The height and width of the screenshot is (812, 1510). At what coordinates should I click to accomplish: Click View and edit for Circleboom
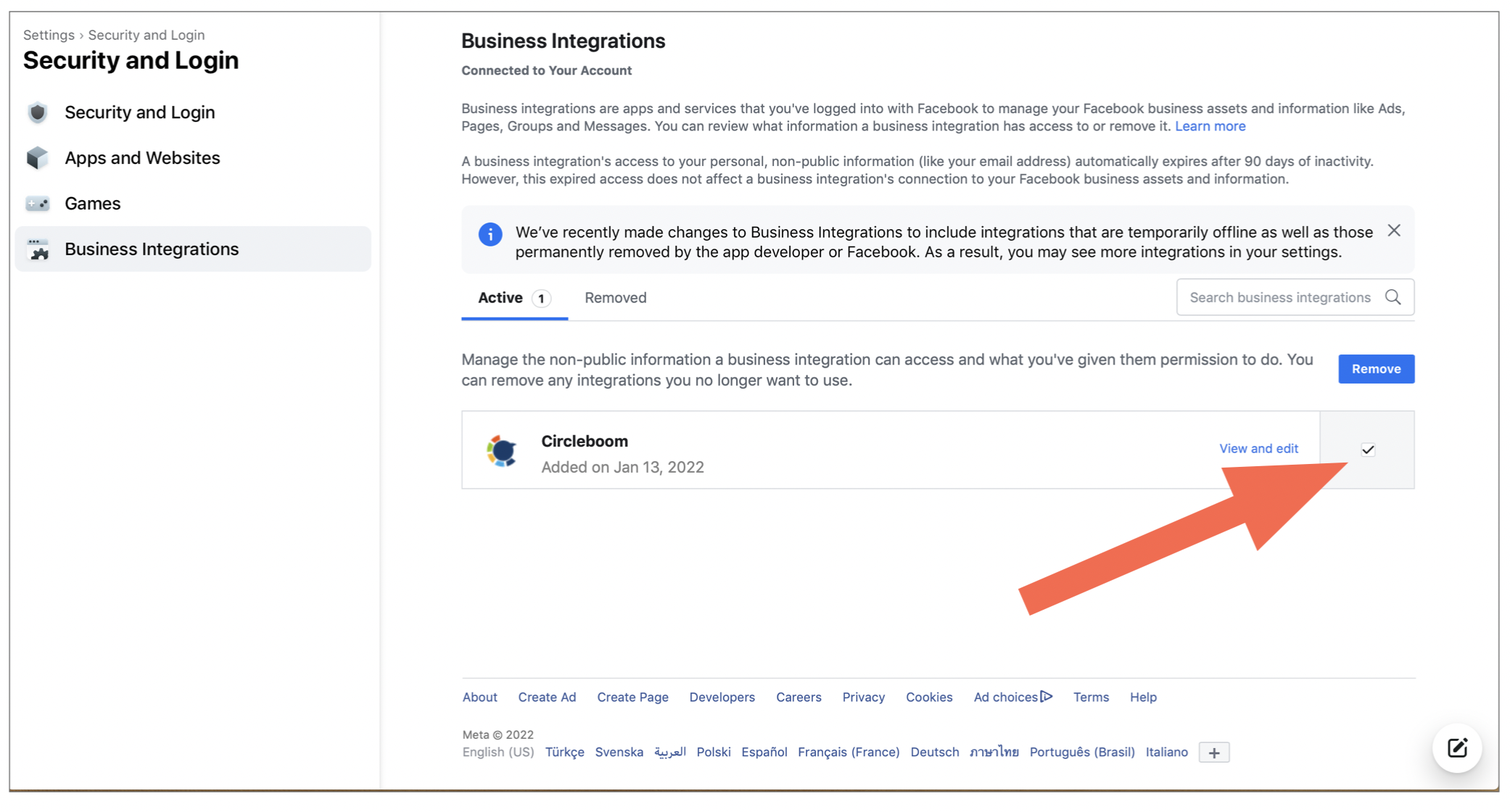[x=1259, y=448]
